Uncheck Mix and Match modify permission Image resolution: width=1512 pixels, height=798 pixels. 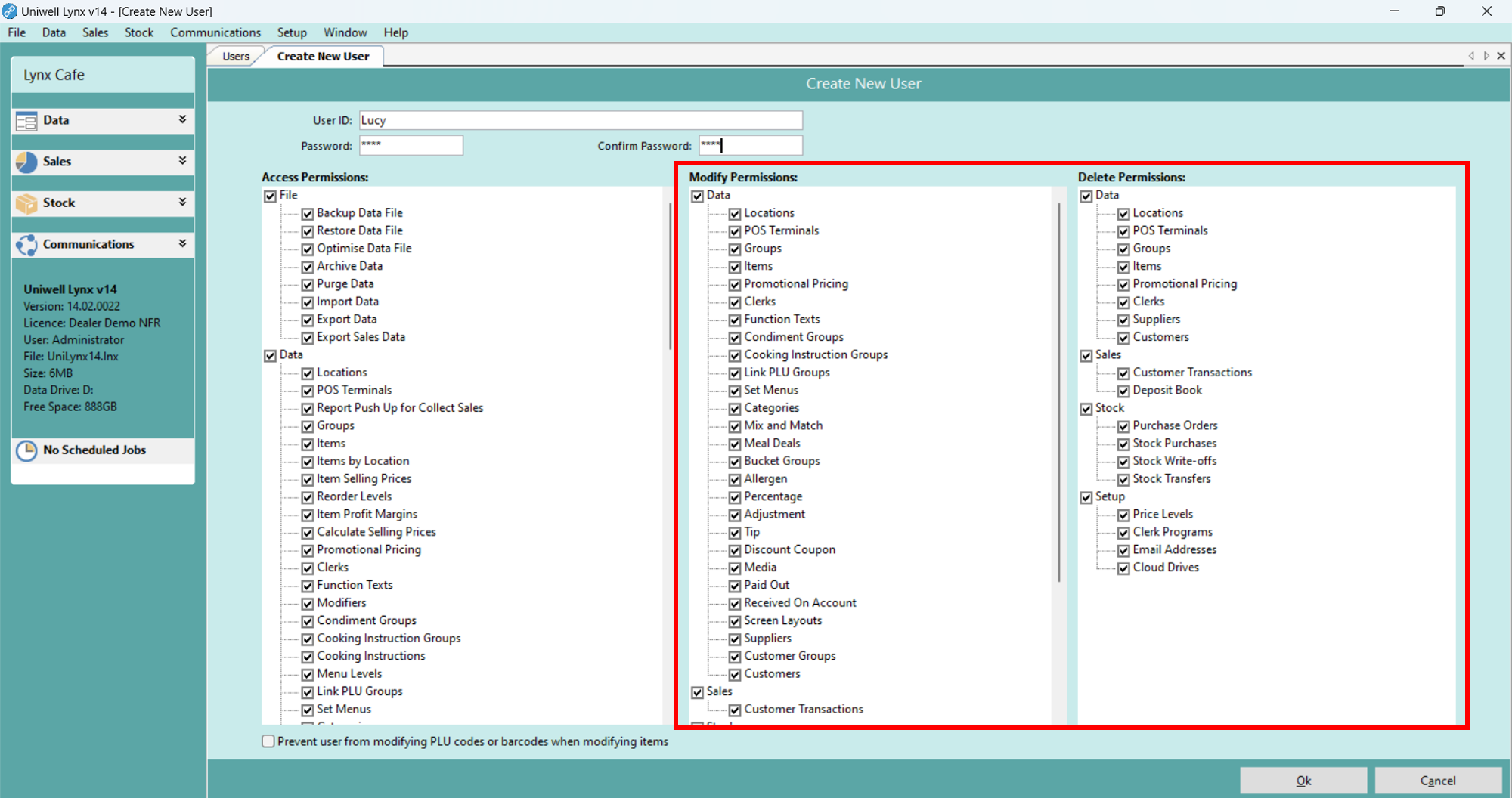point(735,427)
